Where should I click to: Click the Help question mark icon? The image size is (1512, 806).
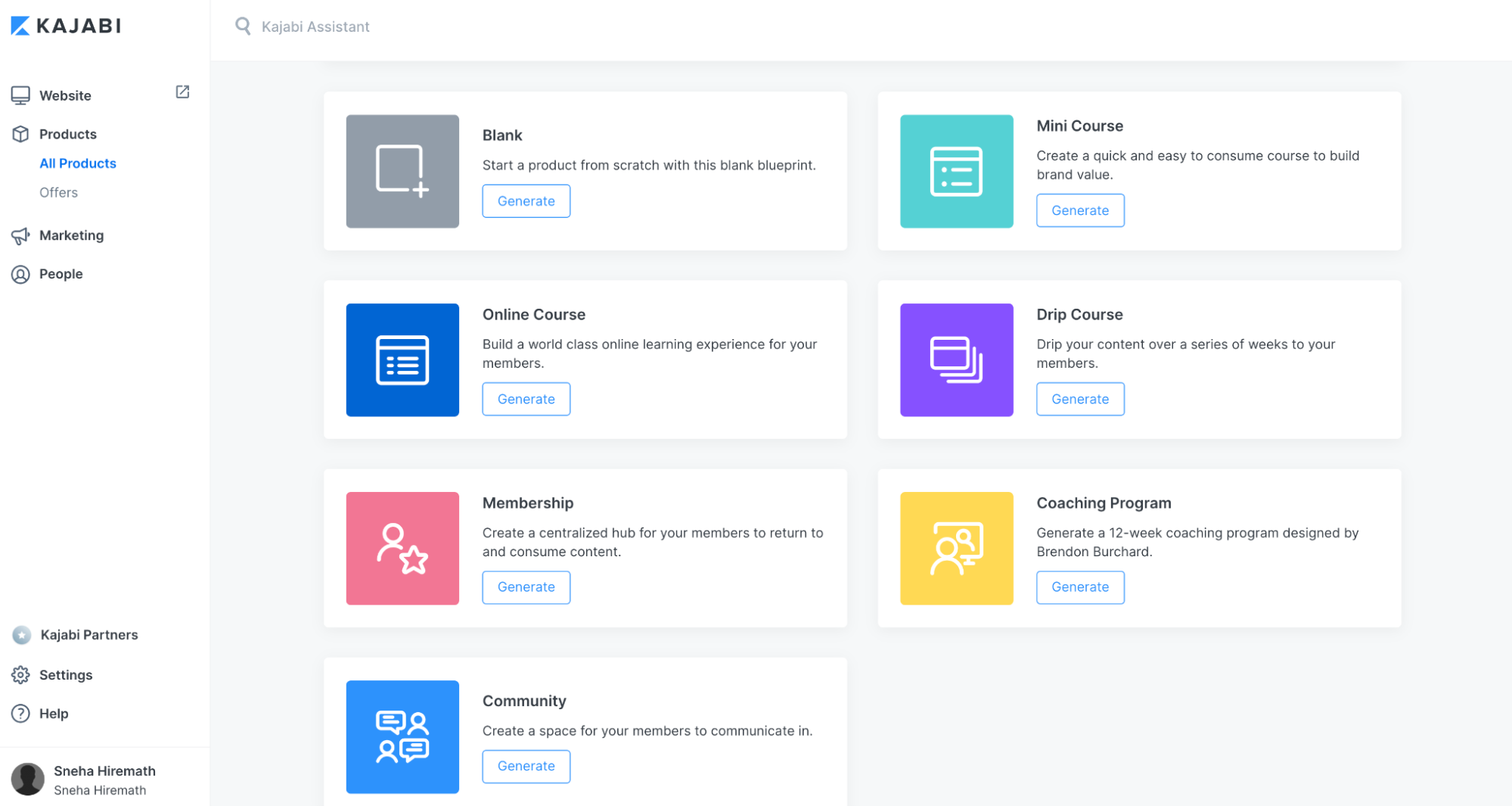point(20,714)
